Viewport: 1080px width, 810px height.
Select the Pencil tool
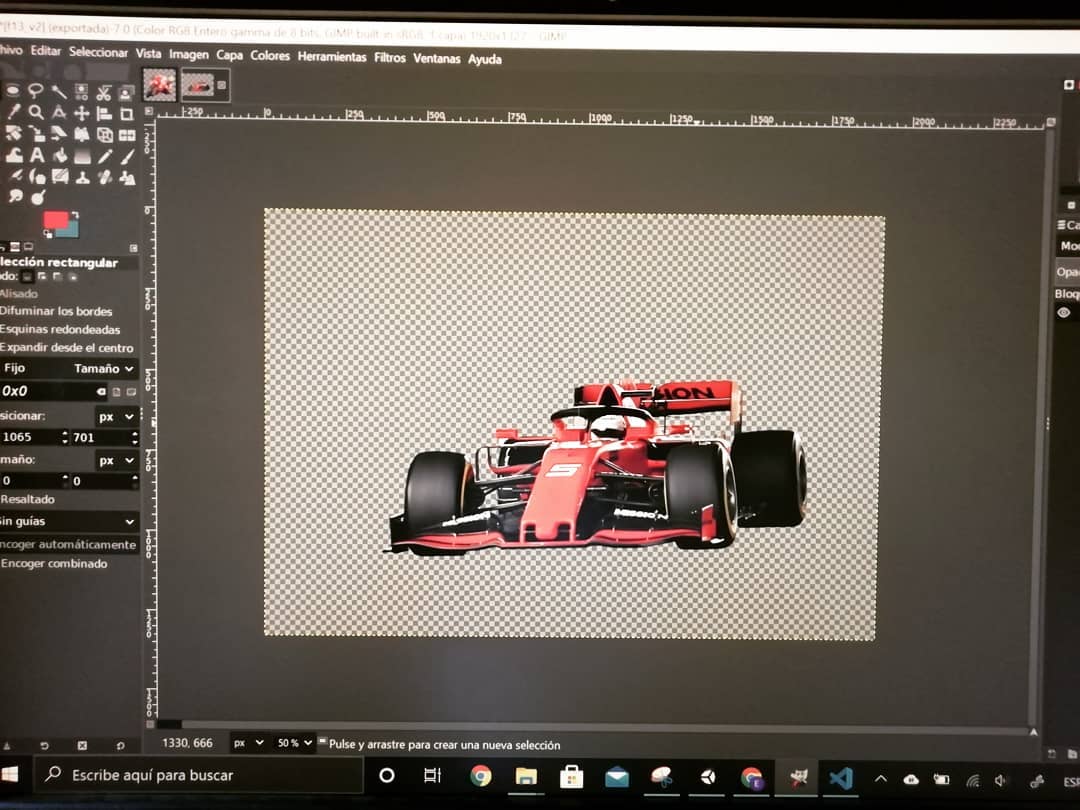click(x=105, y=157)
